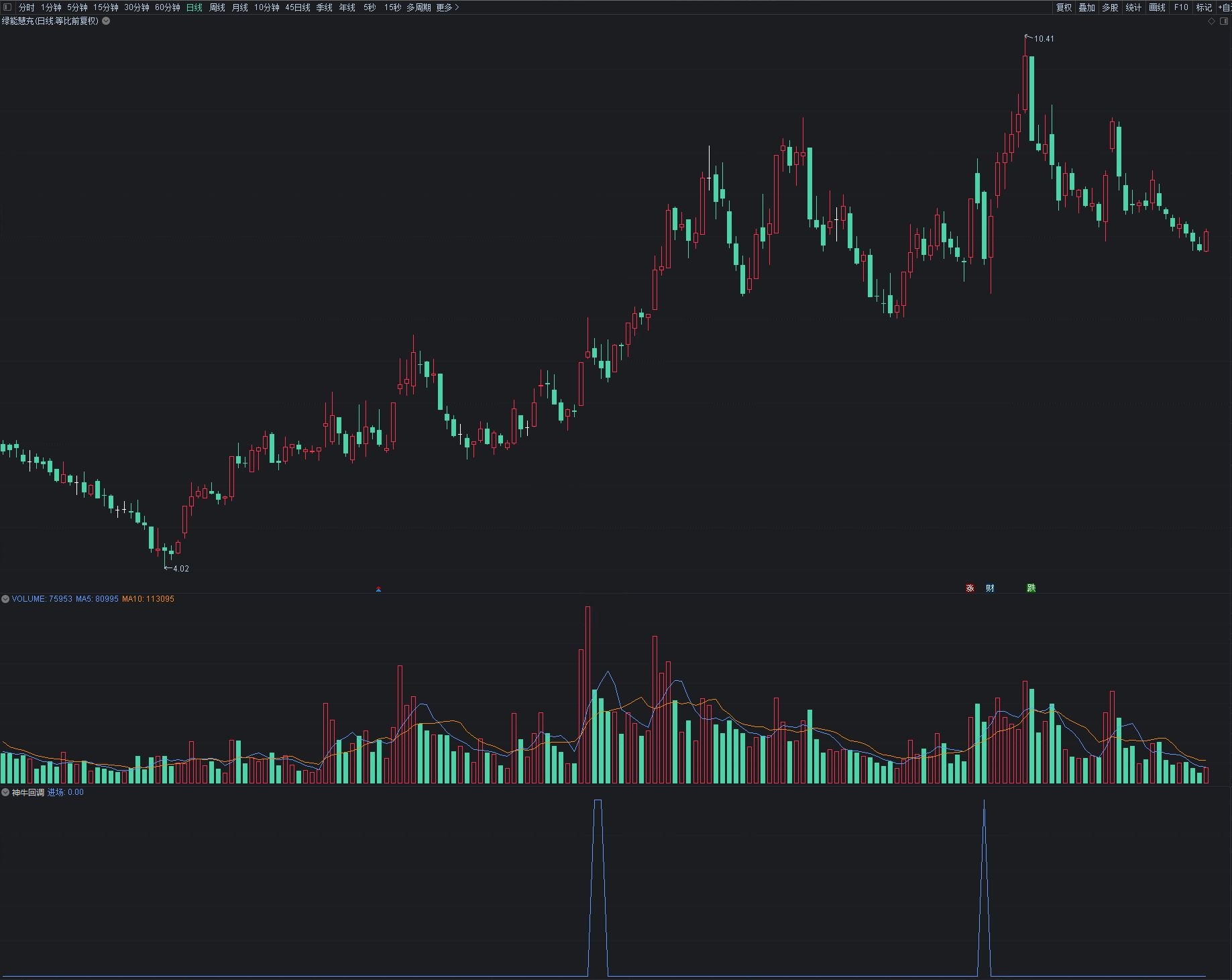
Task: Switch to 季线 quarterly chart
Action: click(x=325, y=7)
